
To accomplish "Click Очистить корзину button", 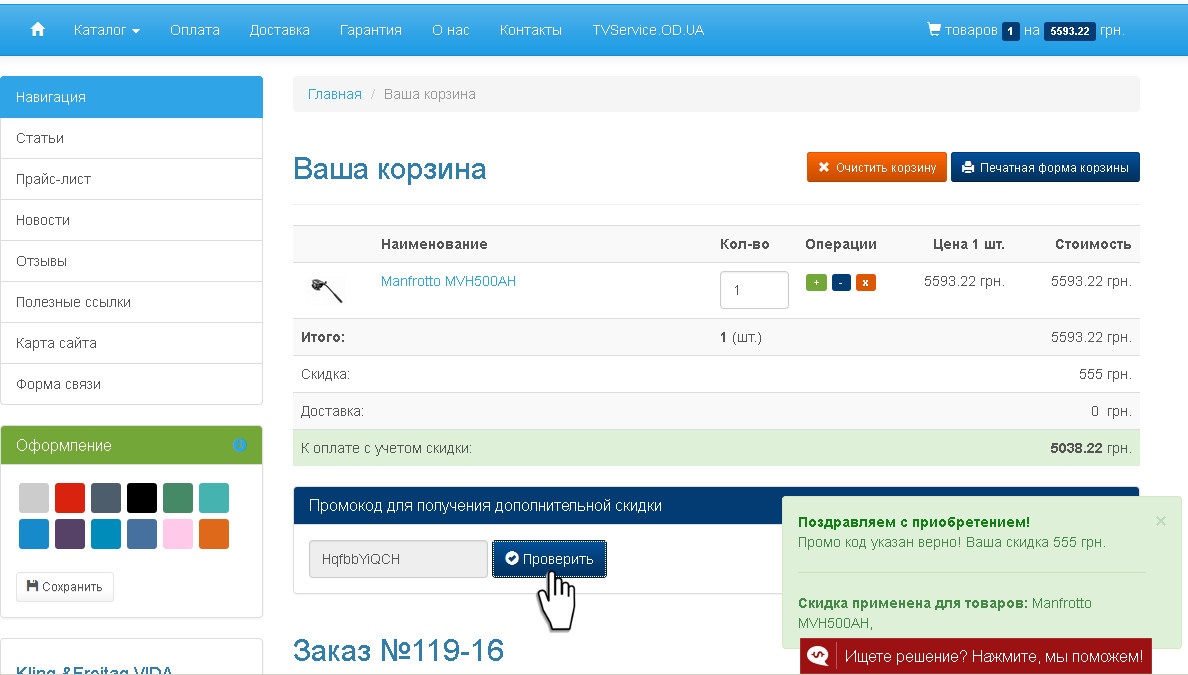I will click(877, 167).
